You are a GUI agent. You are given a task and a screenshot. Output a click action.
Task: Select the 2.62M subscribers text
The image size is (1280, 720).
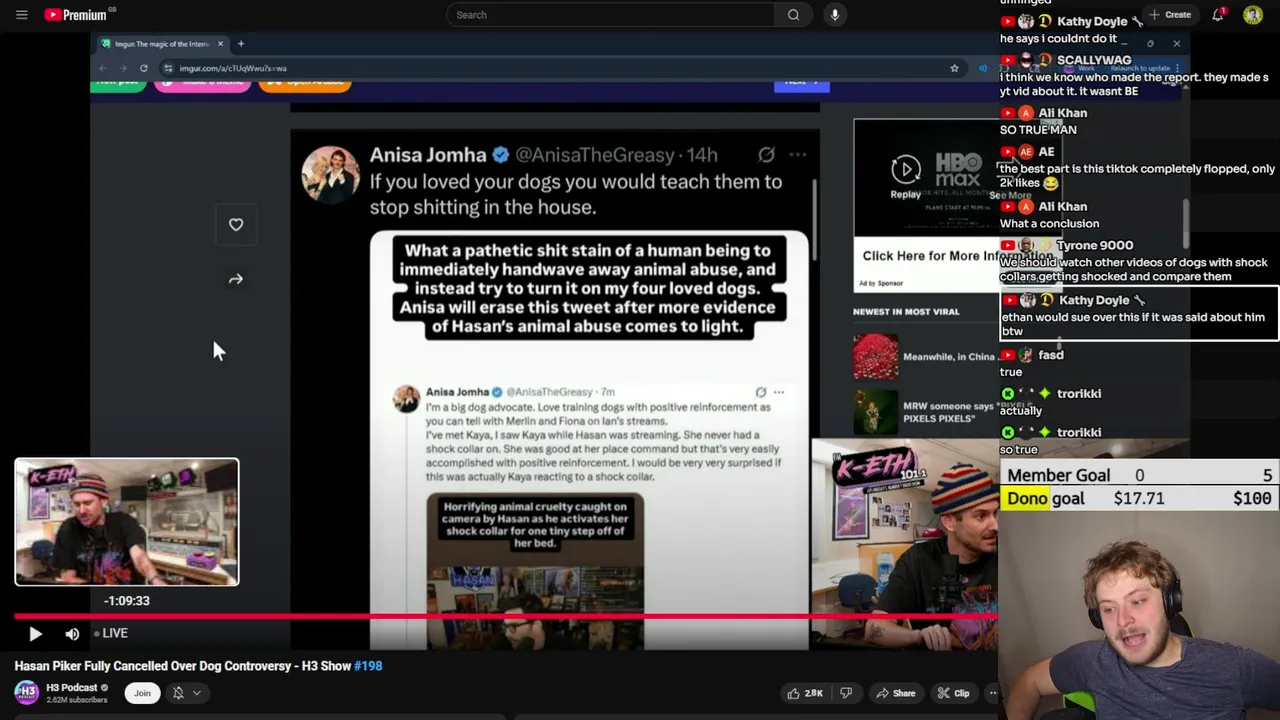tap(77, 700)
